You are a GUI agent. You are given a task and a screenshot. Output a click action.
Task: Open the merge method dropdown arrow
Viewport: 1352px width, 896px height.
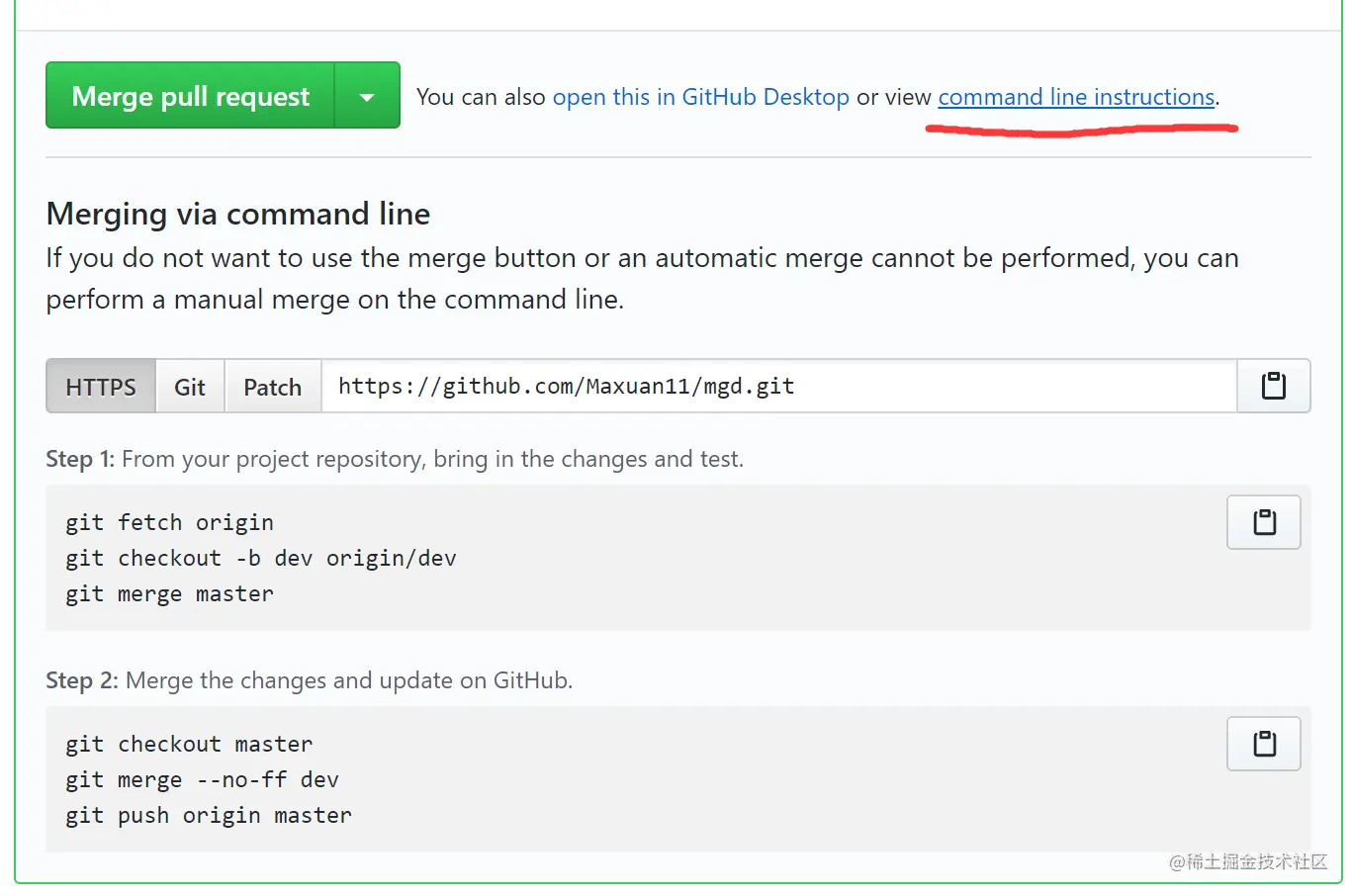[x=367, y=96]
